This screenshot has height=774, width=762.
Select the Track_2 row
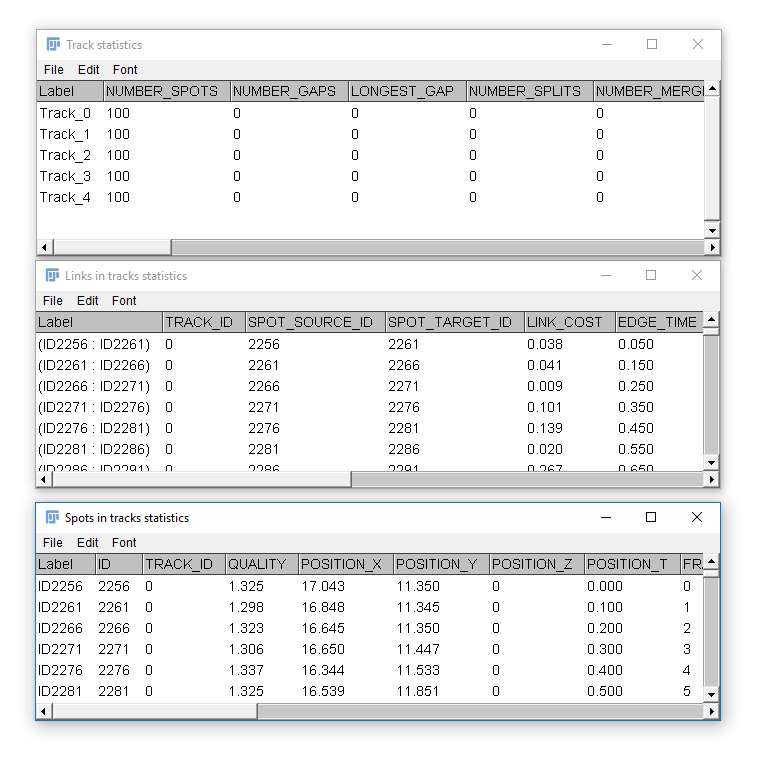click(x=65, y=155)
